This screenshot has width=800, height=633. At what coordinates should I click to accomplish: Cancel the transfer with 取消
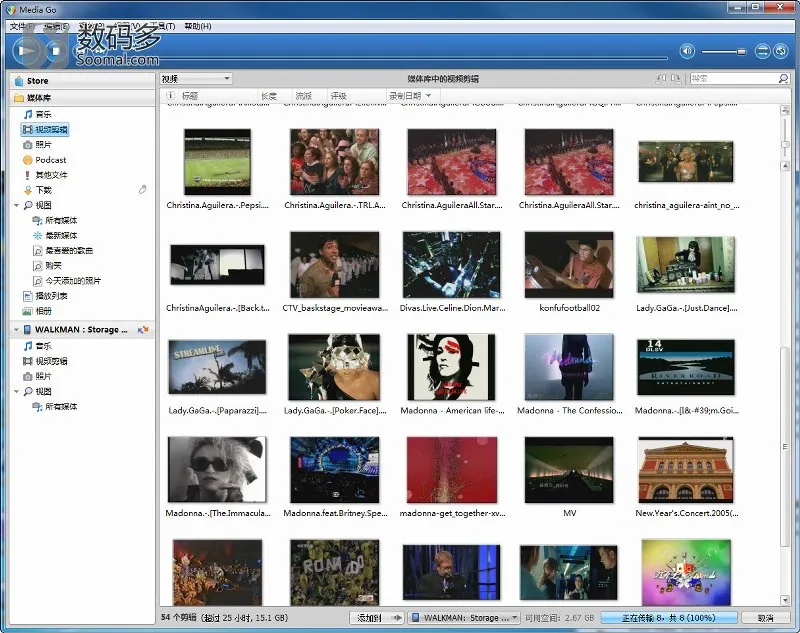point(765,618)
